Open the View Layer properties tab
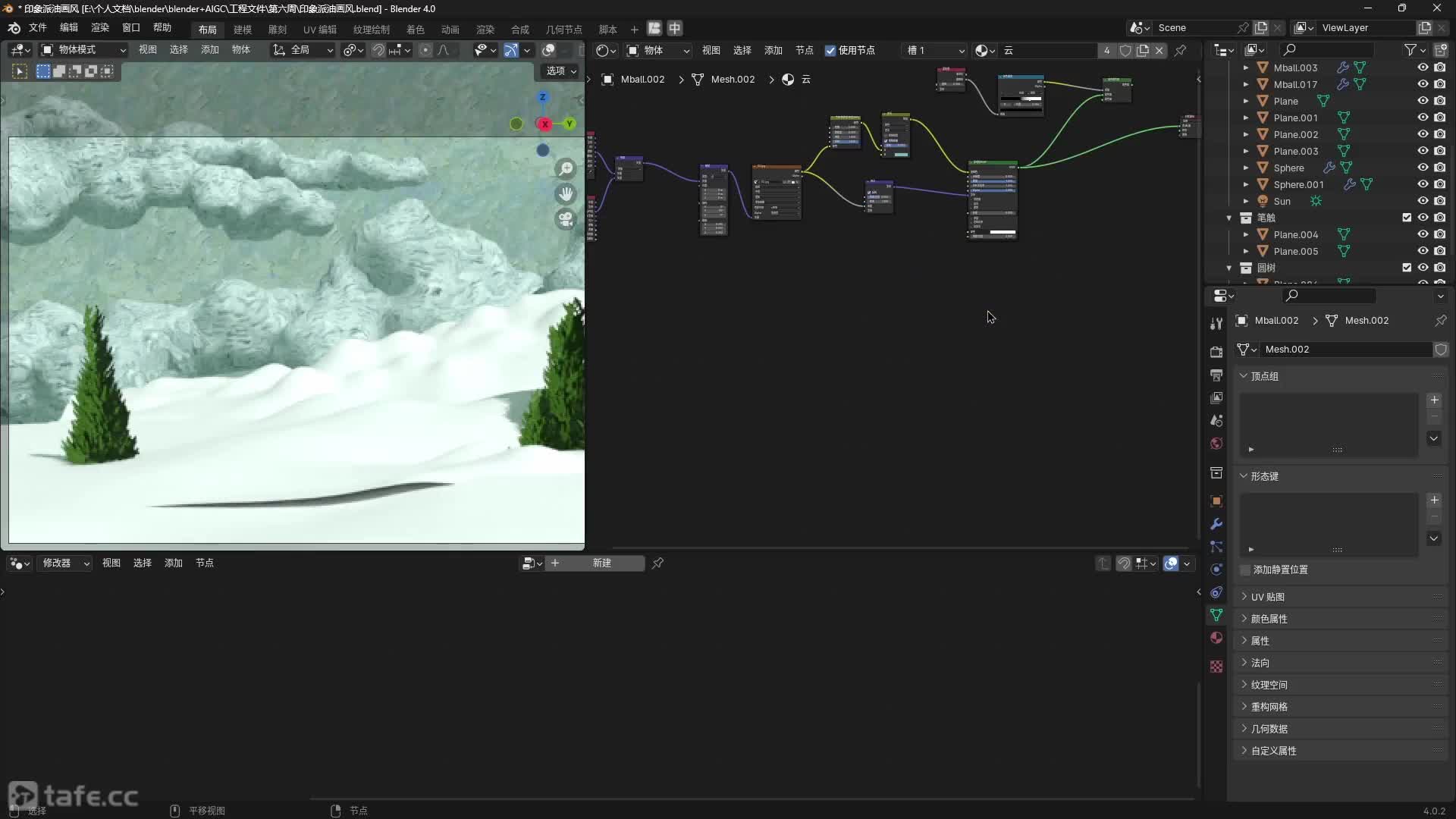The width and height of the screenshot is (1456, 819). pos(1216,397)
